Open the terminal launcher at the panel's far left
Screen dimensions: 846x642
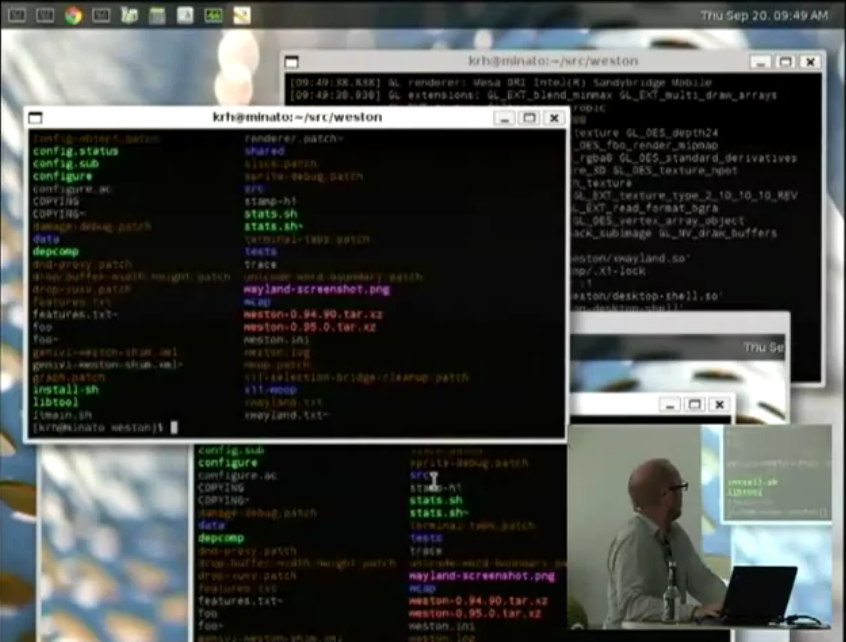tap(17, 15)
